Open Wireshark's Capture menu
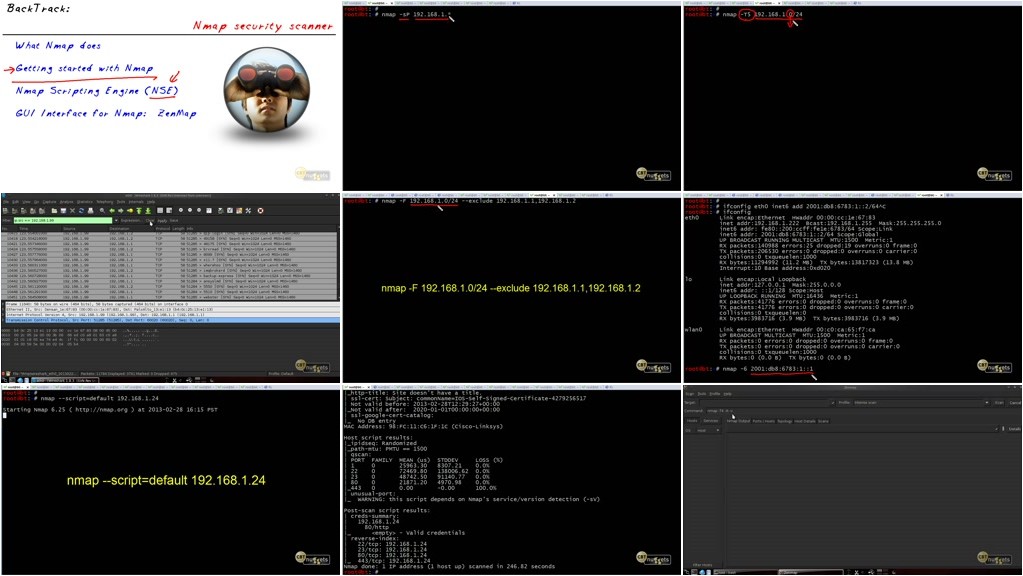Screen dimensions: 1023x576 (x=50, y=202)
